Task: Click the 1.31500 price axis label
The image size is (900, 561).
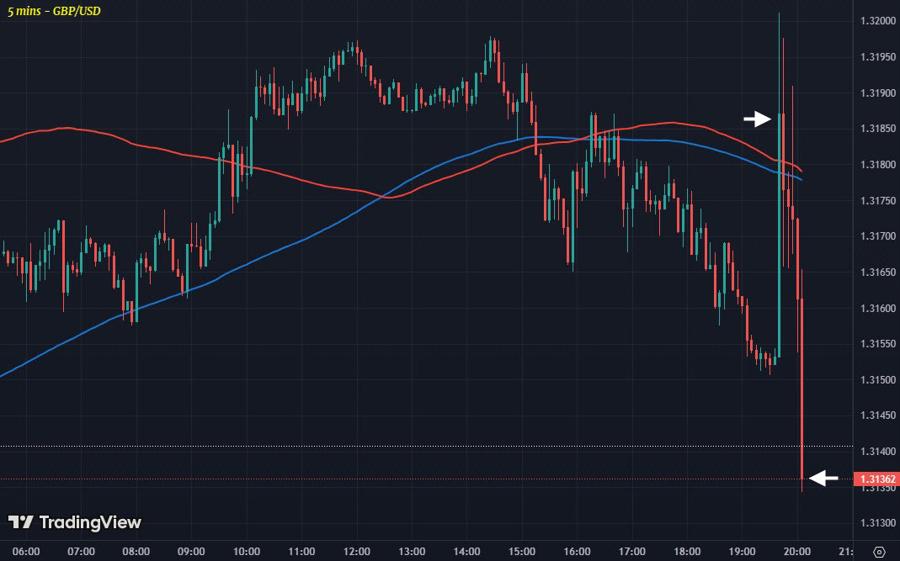Action: [878, 380]
